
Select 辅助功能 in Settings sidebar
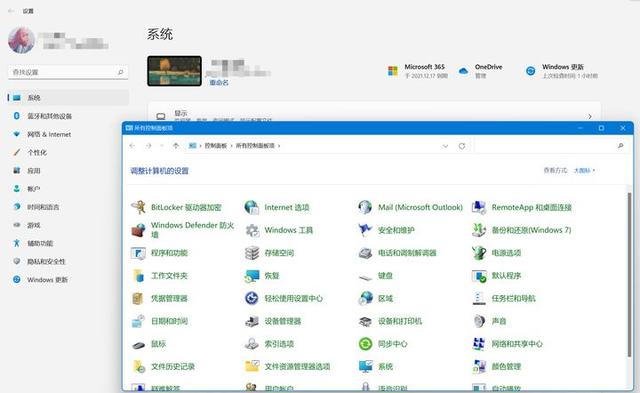pos(68,243)
